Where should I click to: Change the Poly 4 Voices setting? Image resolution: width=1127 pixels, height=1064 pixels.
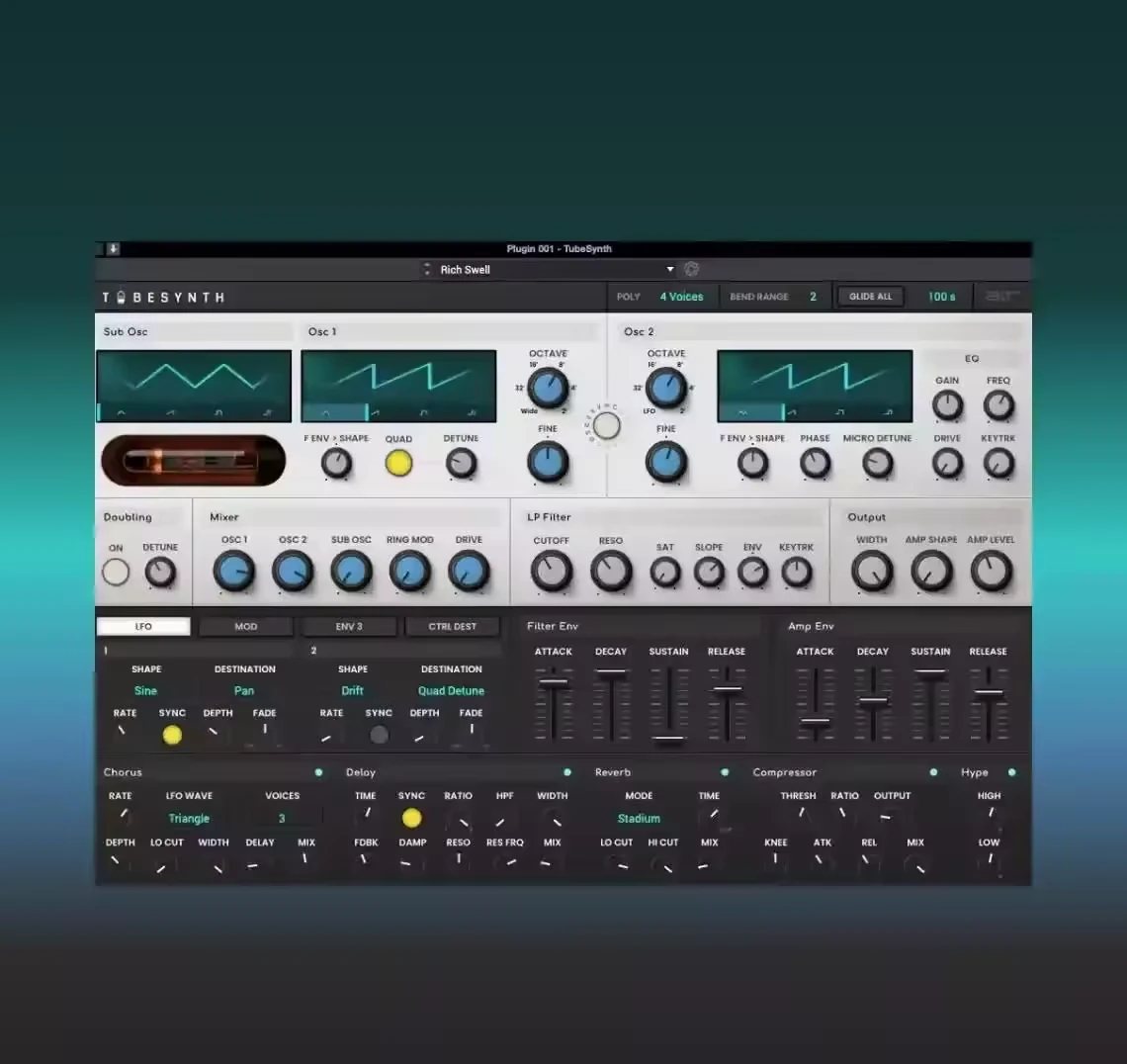point(681,297)
